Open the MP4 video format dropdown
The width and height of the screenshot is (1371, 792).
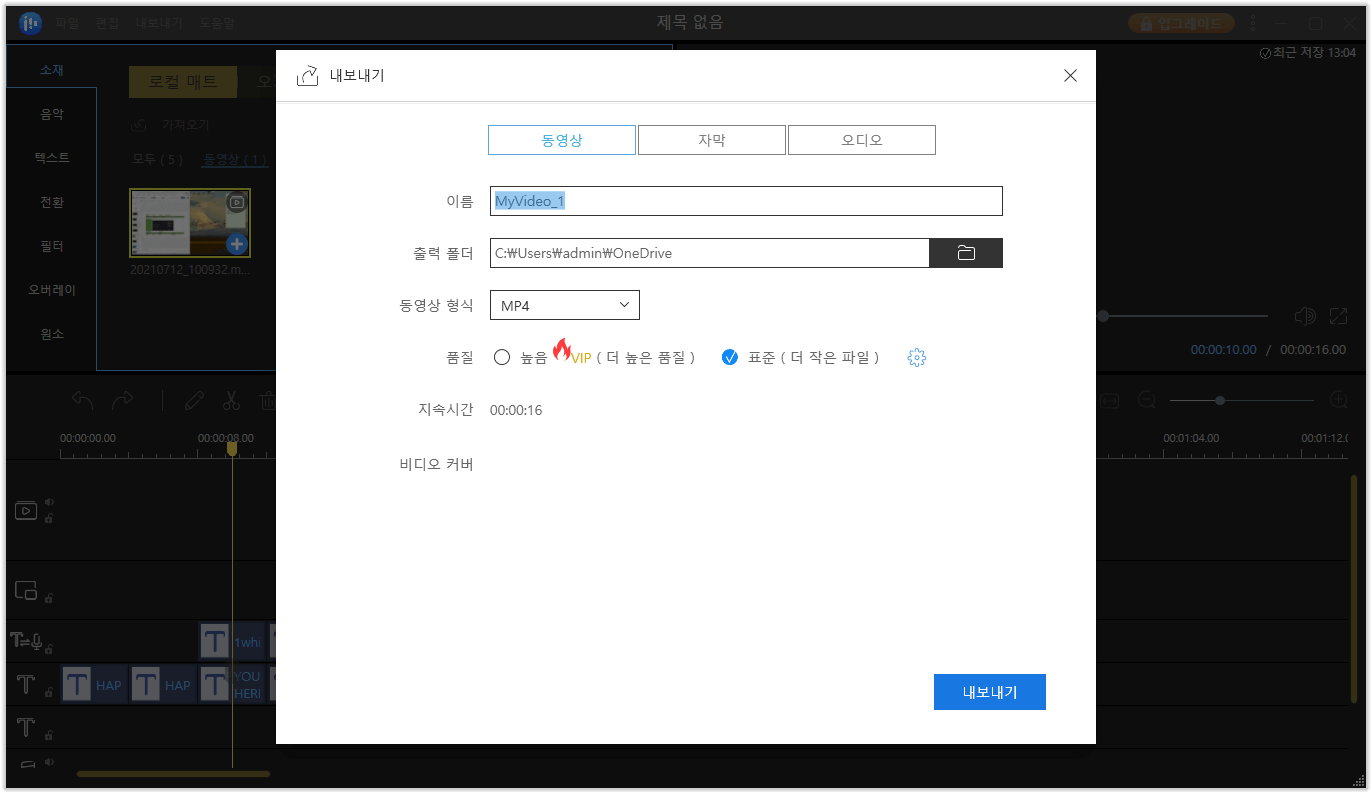click(564, 304)
